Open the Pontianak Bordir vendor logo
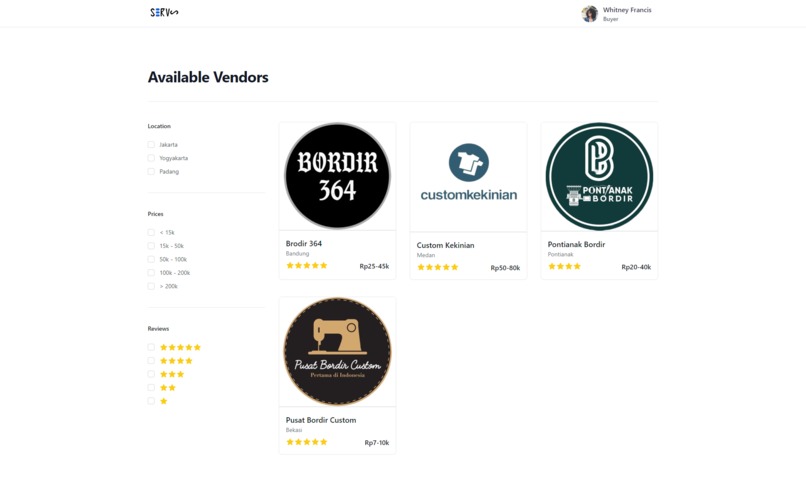Screen dimensions: 806x495 pos(599,176)
